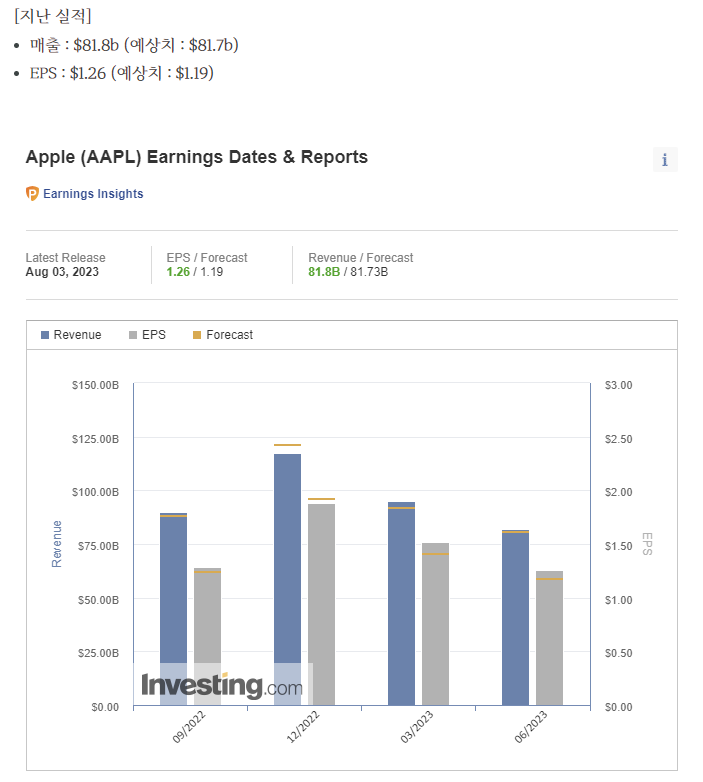Click the '$2.00' EPS axis label
Image resolution: width=703 pixels, height=782 pixels.
[x=618, y=492]
